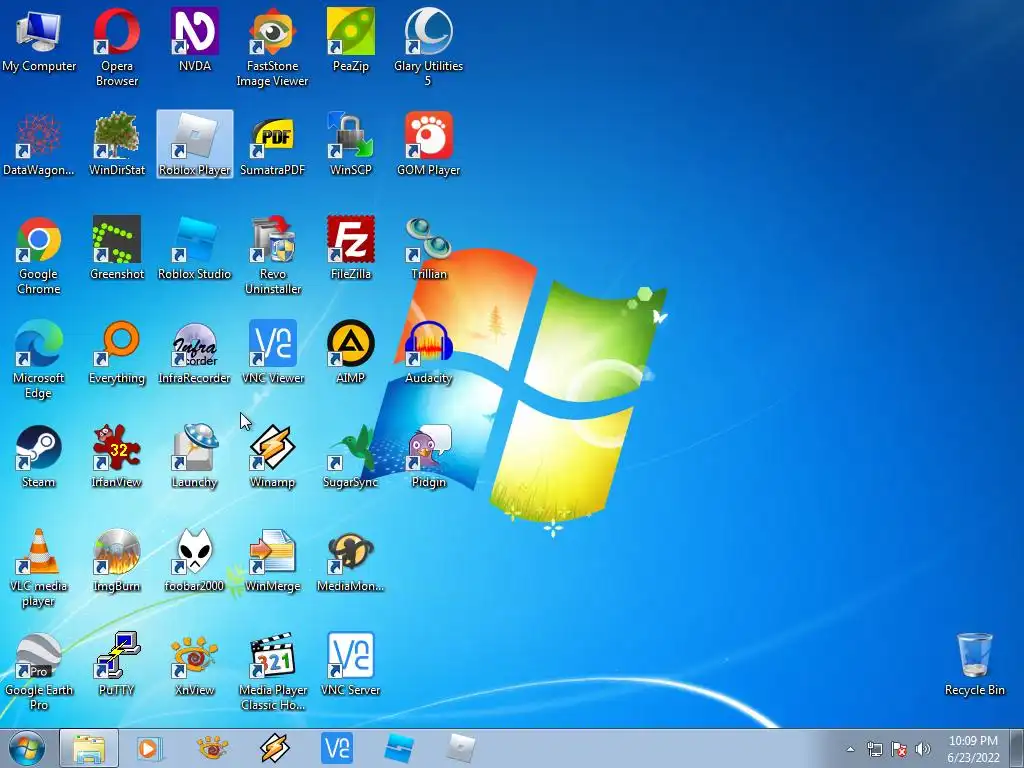Open Roblox Studio taskbar icon
Screen dimensions: 1024x768
(x=399, y=748)
